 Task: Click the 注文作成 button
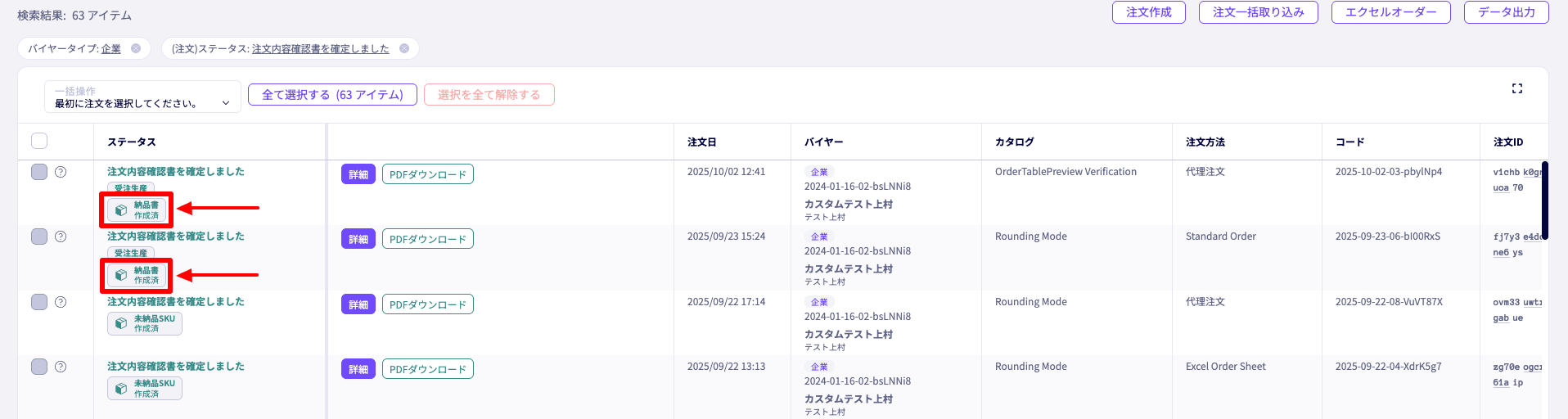coord(1148,12)
